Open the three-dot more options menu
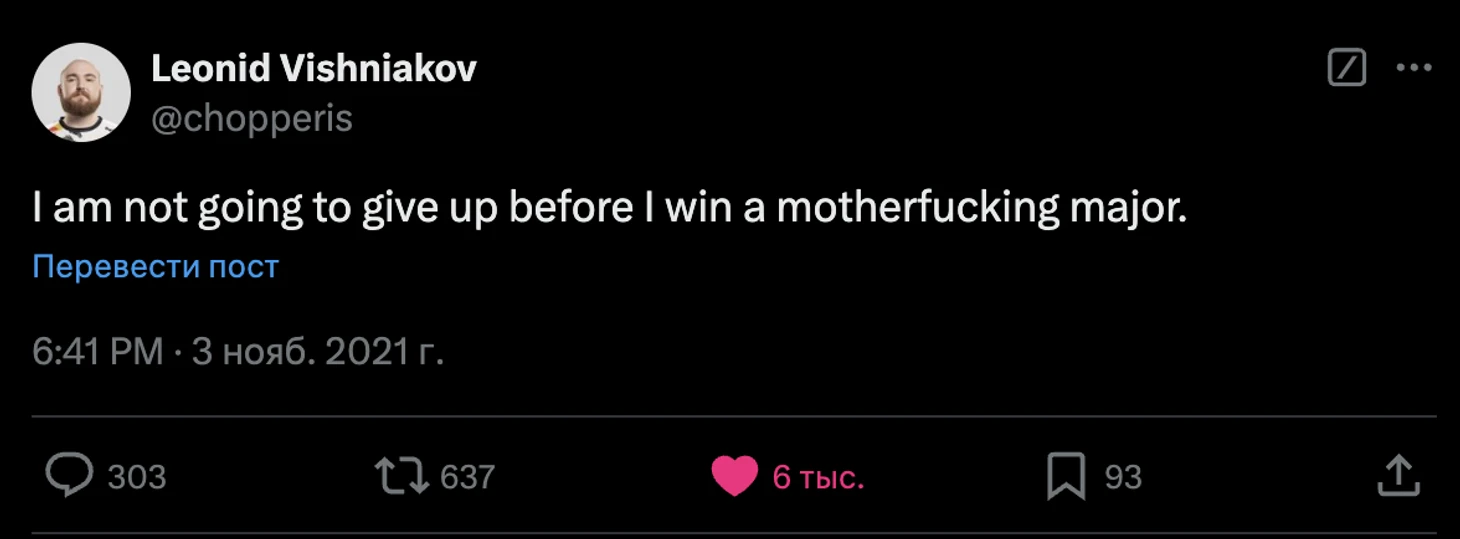The height and width of the screenshot is (539, 1460). [x=1414, y=68]
